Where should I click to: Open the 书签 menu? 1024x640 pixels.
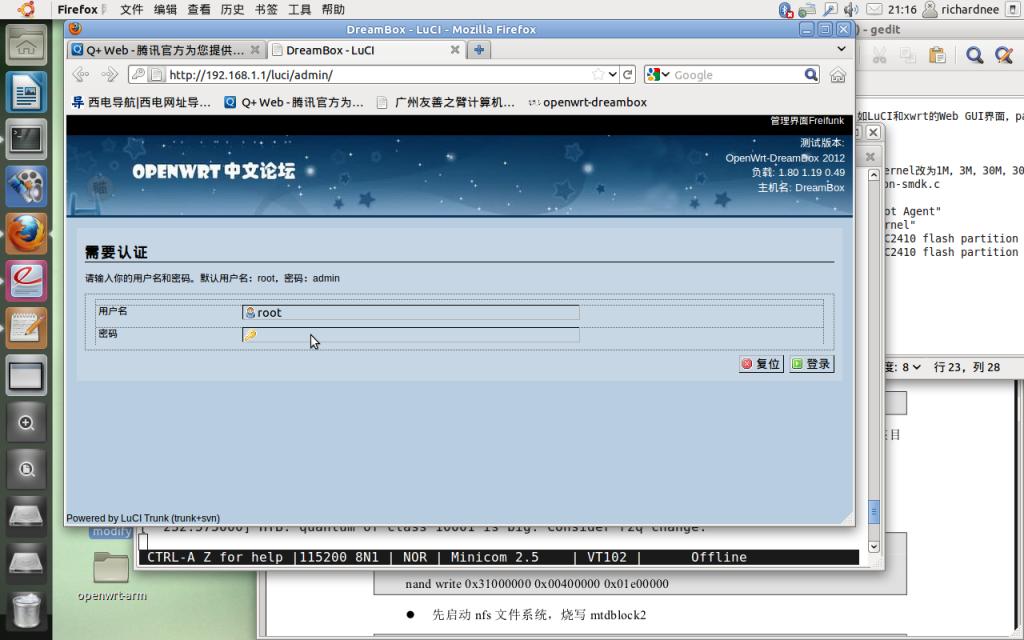tap(266, 9)
